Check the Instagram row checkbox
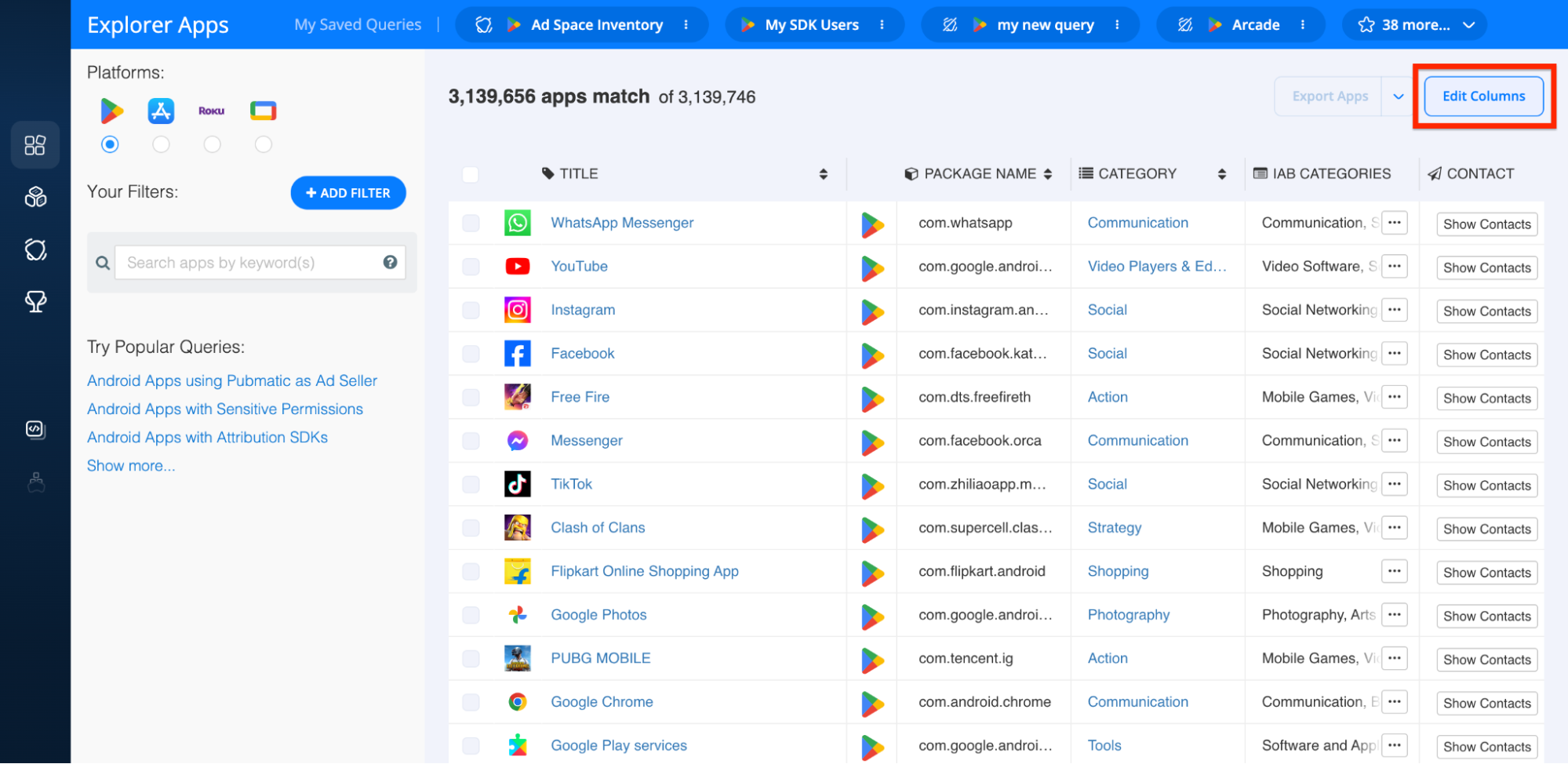This screenshot has width=1568, height=764. [471, 310]
